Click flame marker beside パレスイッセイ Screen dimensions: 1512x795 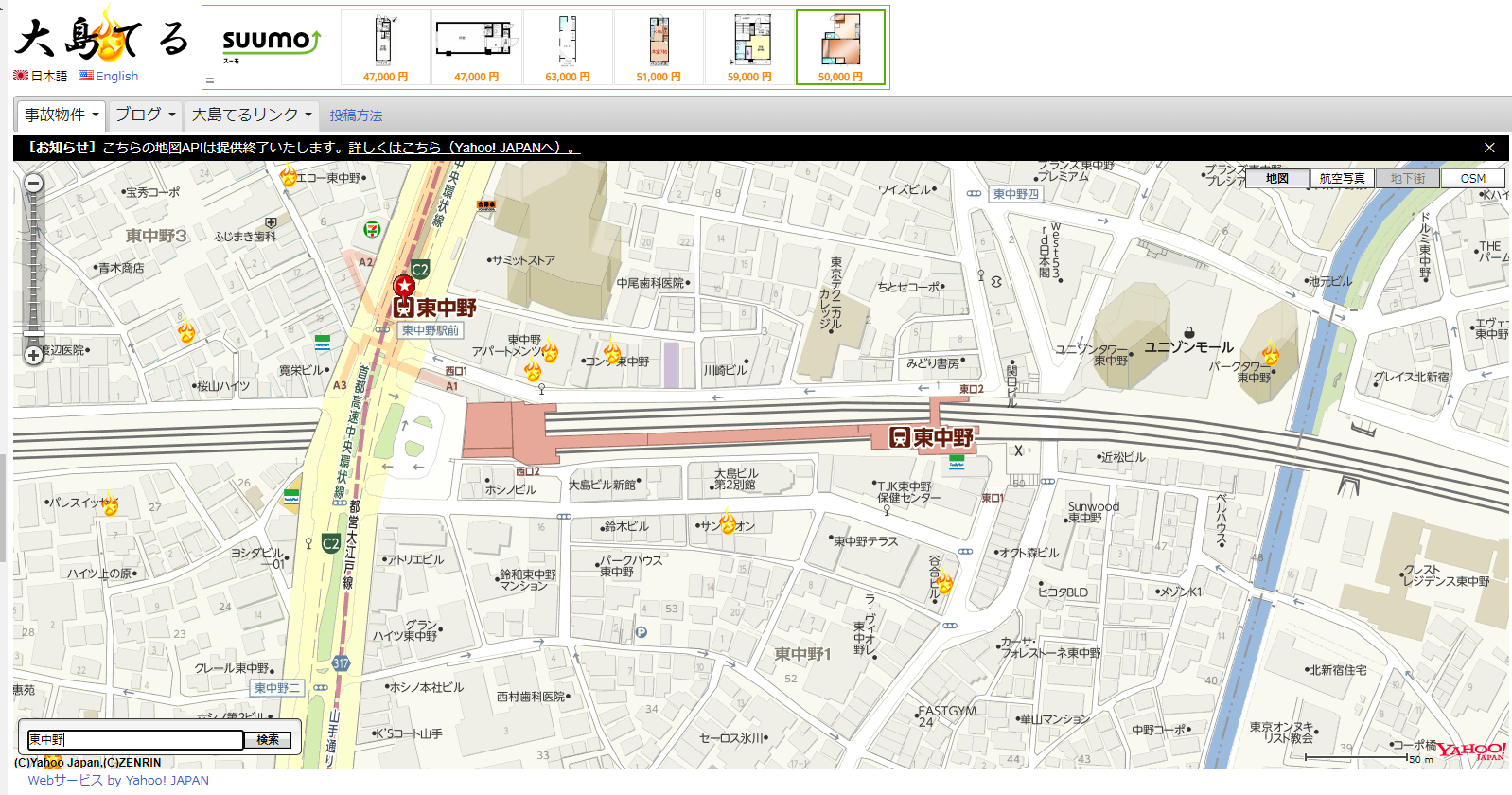click(x=110, y=504)
